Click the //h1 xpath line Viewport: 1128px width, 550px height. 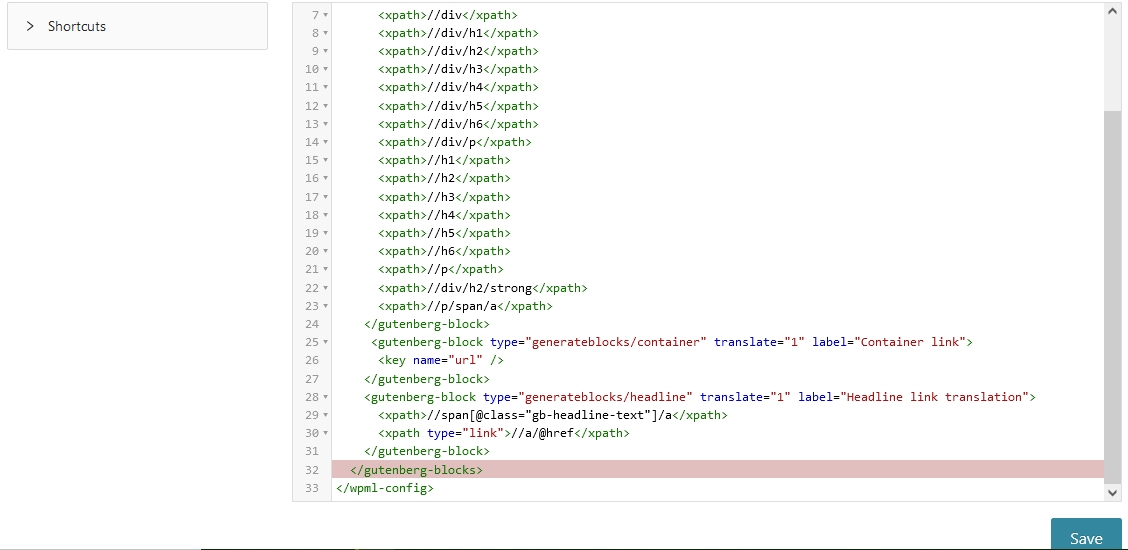445,160
